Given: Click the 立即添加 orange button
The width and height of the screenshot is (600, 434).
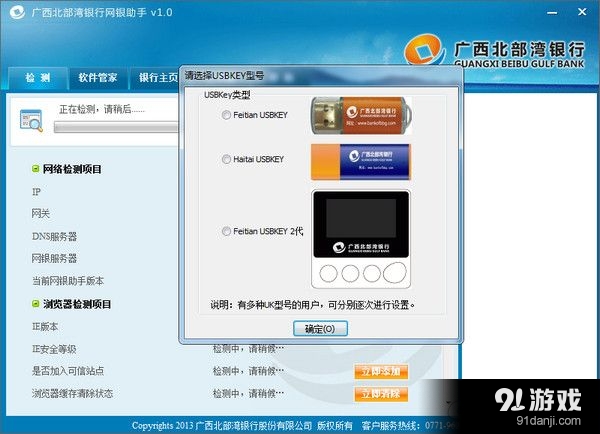Looking at the screenshot, I should 381,371.
